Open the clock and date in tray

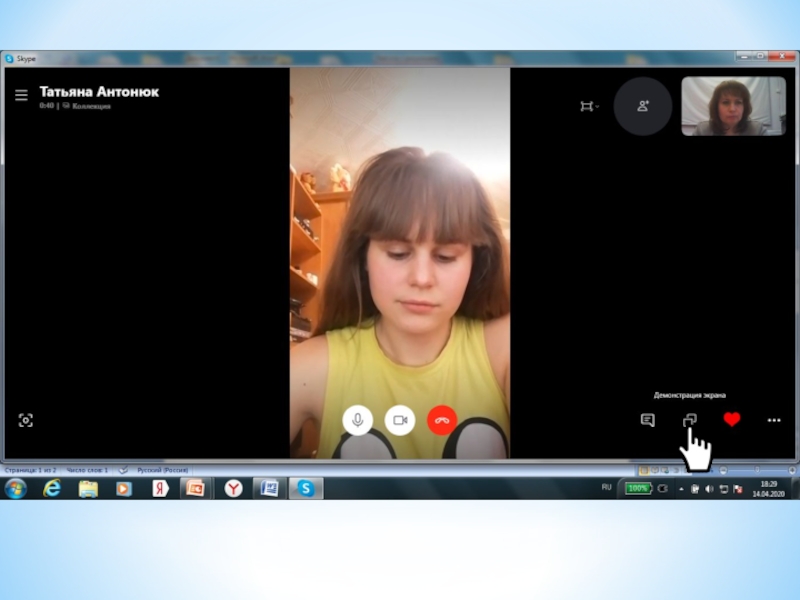[x=767, y=488]
